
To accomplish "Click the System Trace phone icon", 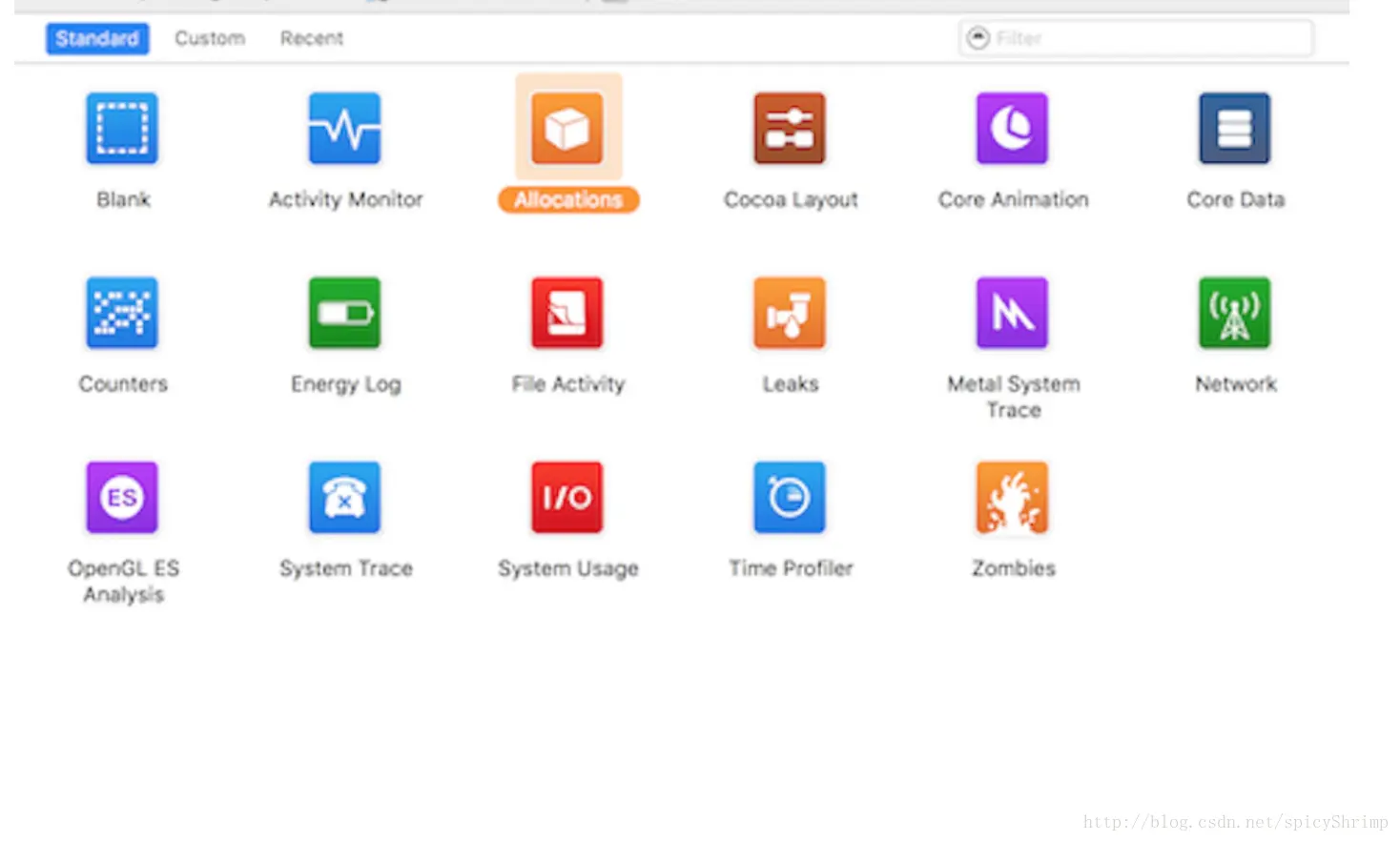I will pos(344,498).
